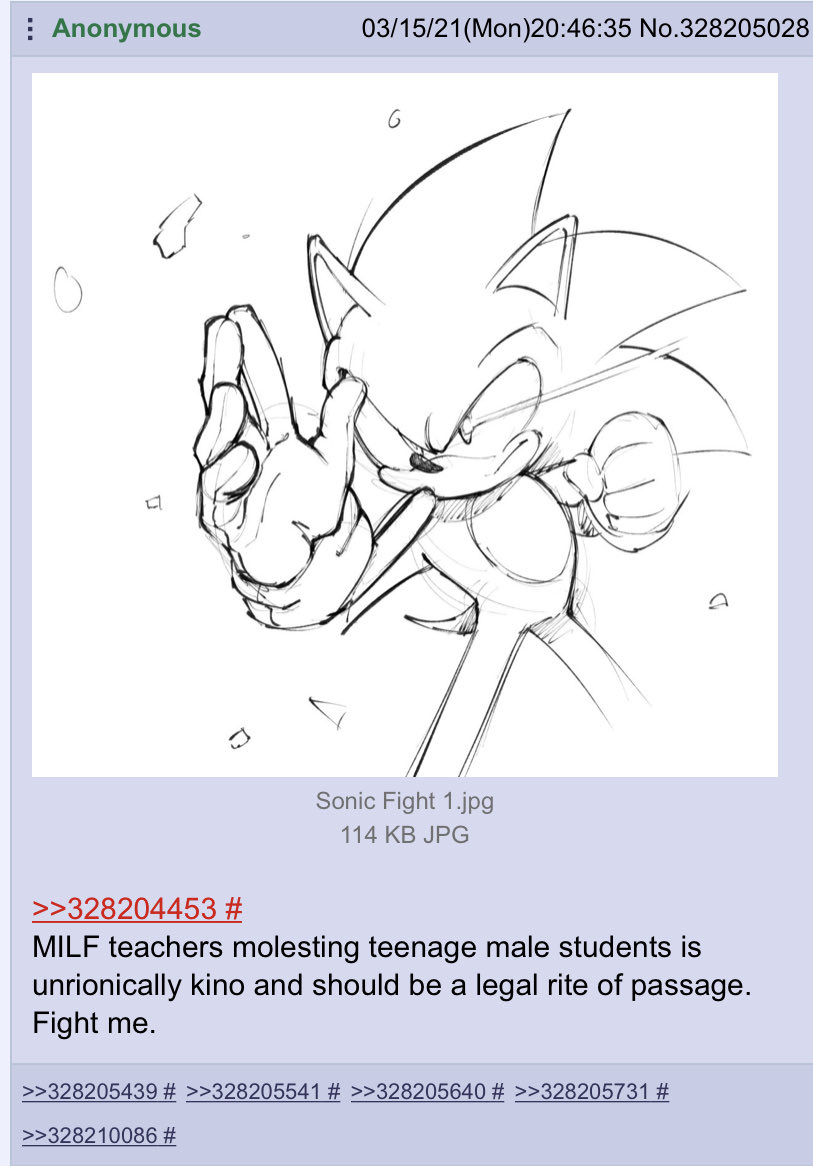813x1166 pixels.
Task: Expand the Sonic sketch image thumbnail
Action: 405,425
